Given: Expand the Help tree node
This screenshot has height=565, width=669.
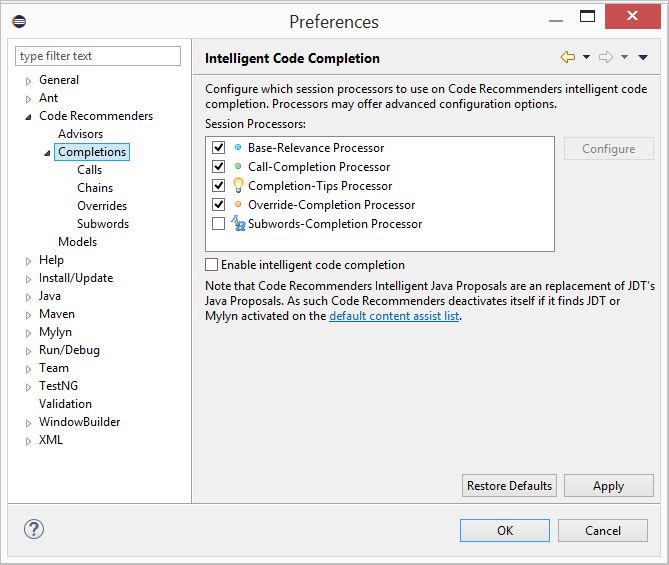Looking at the screenshot, I should (28, 261).
